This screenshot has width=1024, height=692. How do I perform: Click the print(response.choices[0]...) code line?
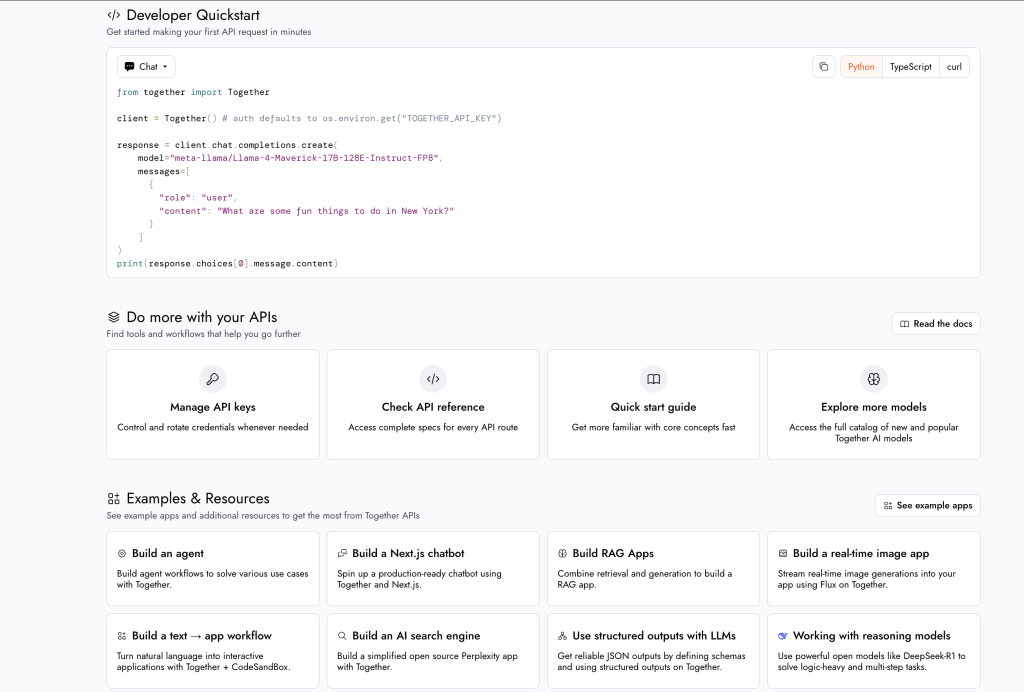pyautogui.click(x=227, y=264)
